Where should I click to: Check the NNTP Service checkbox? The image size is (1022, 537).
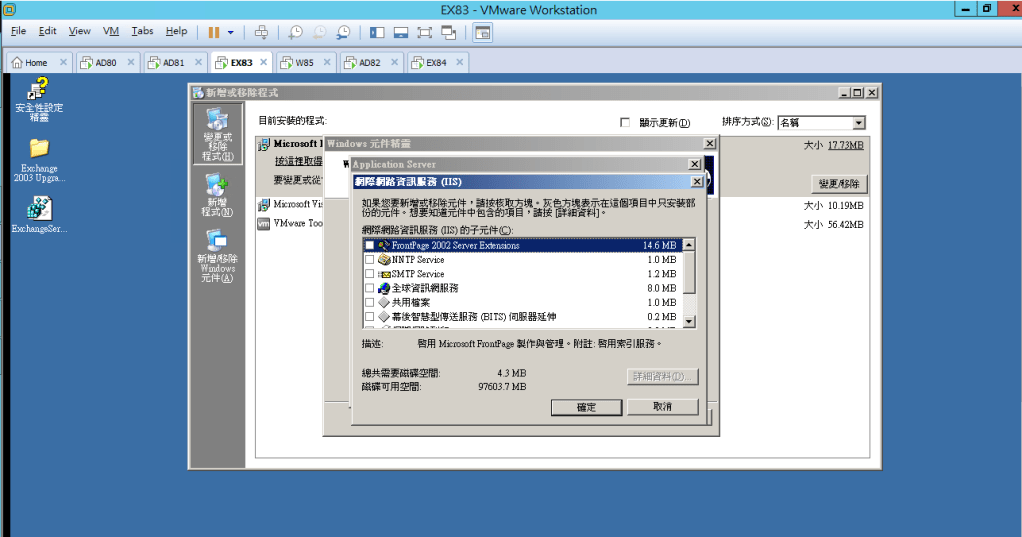pos(370,260)
